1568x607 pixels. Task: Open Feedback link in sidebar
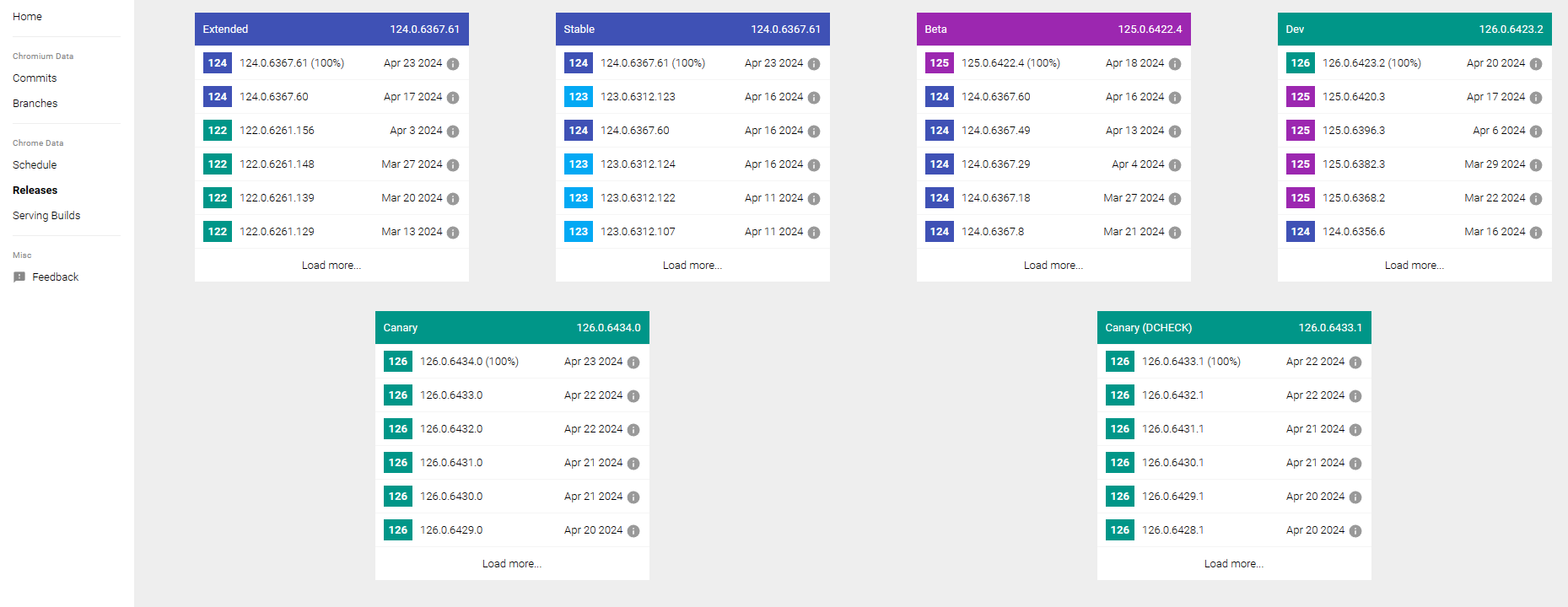56,277
